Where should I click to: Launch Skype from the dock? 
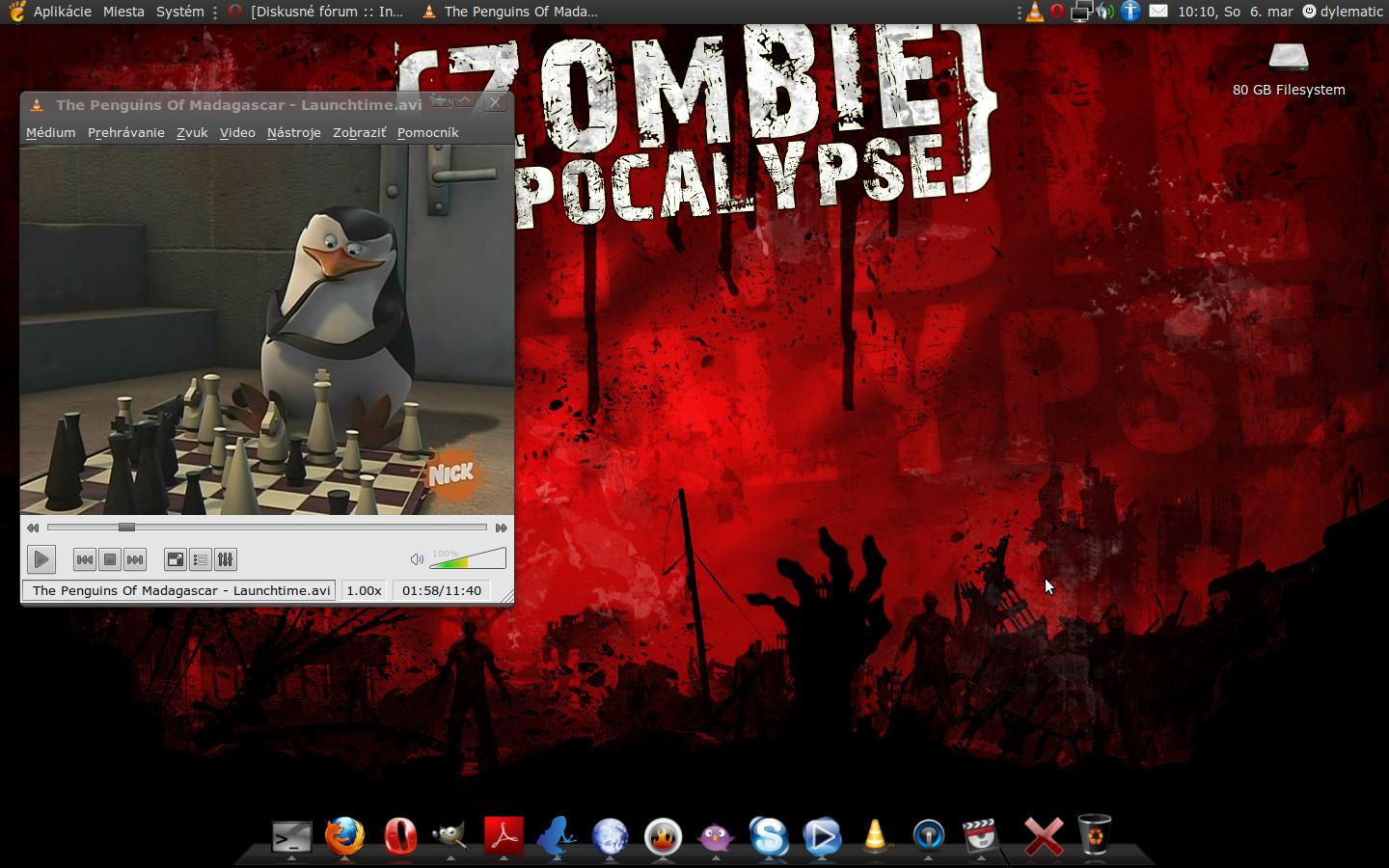(x=769, y=836)
